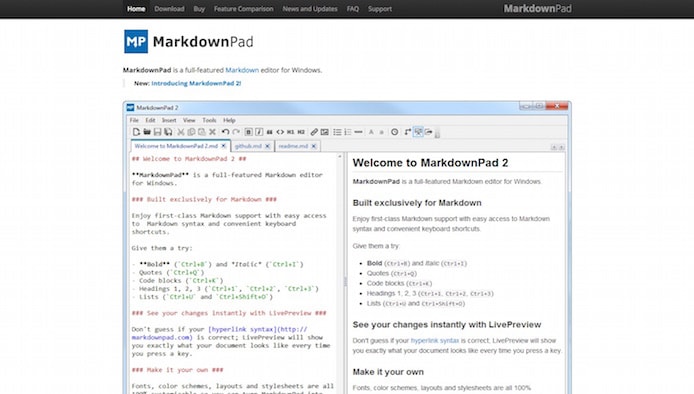Viewport: 694px width, 394px height.
Task: Open the Feature Comparison page
Action: (x=243, y=9)
